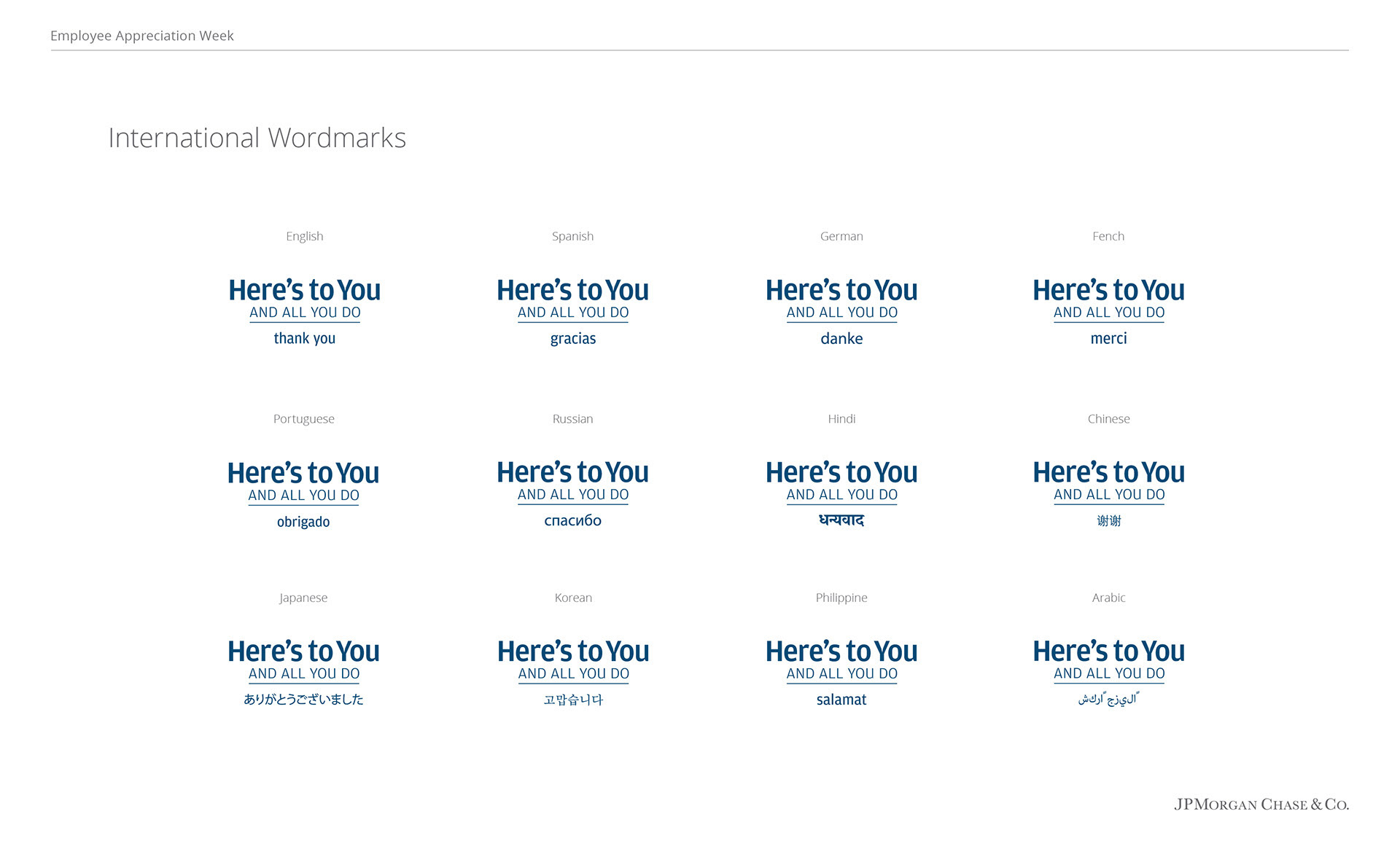Click the "Russian" language label
Viewport: 1400px width, 849px height.
pos(573,419)
